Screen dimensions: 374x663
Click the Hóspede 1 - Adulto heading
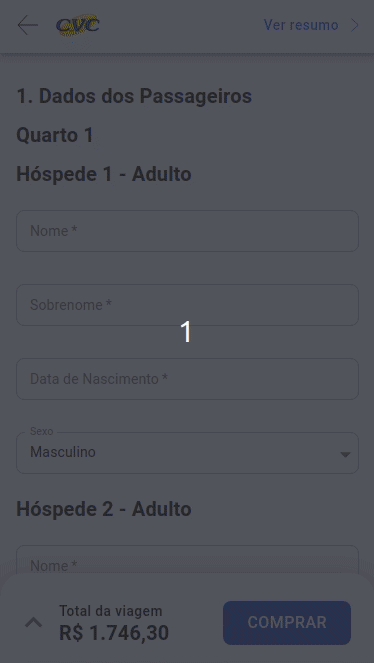(x=104, y=174)
